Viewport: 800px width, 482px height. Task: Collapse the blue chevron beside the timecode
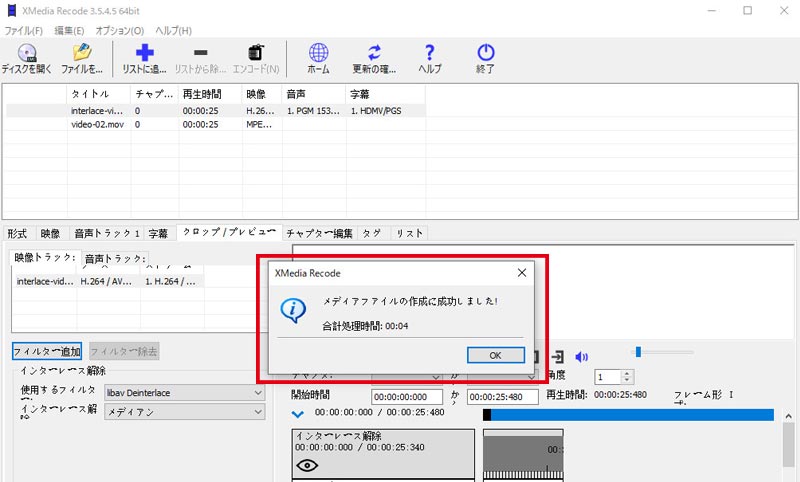(298, 414)
